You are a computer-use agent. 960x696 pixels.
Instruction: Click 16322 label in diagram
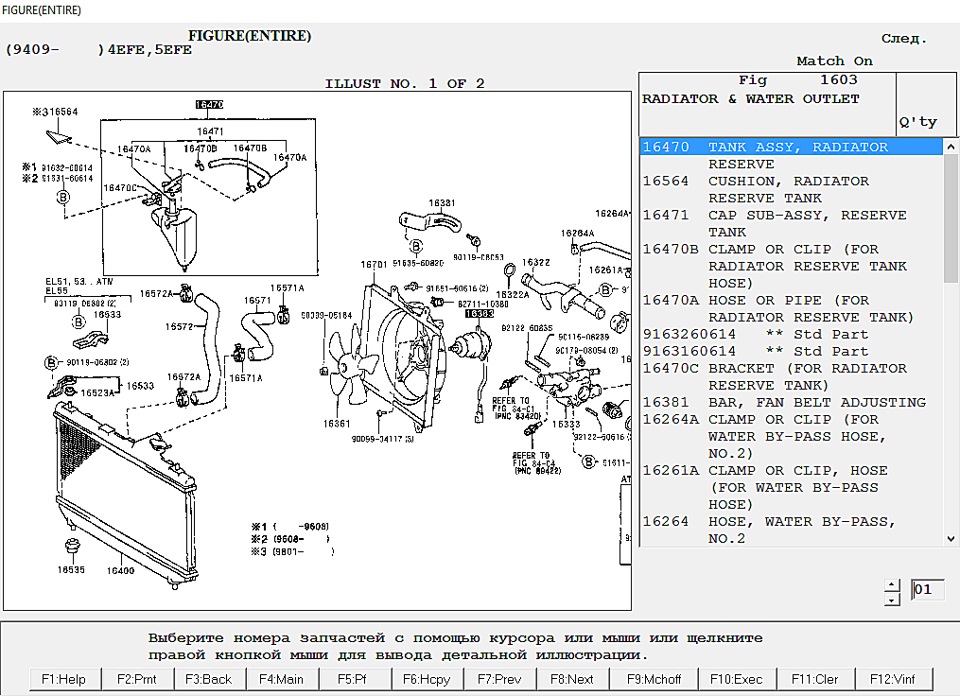[x=536, y=262]
